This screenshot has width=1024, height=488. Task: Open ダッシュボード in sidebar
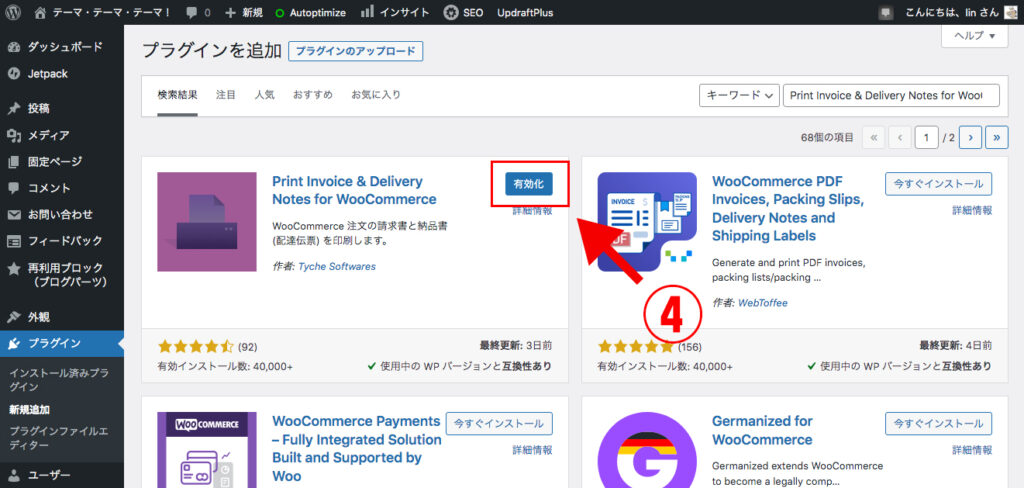coord(62,47)
